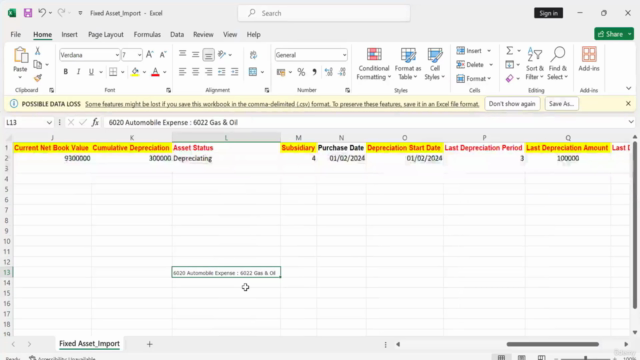Click the Paste clipboard icon
The width and height of the screenshot is (640, 360).
tap(20, 55)
